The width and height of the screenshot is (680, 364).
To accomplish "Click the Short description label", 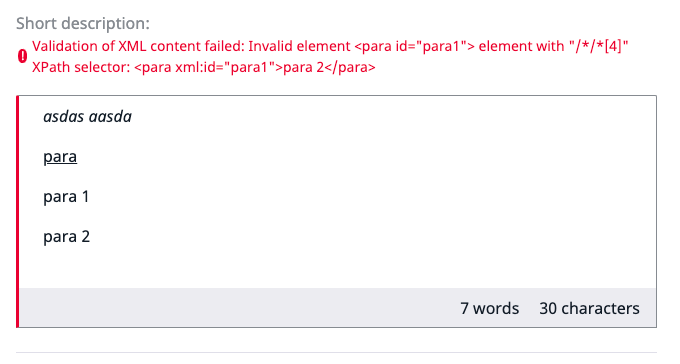I will (83, 23).
